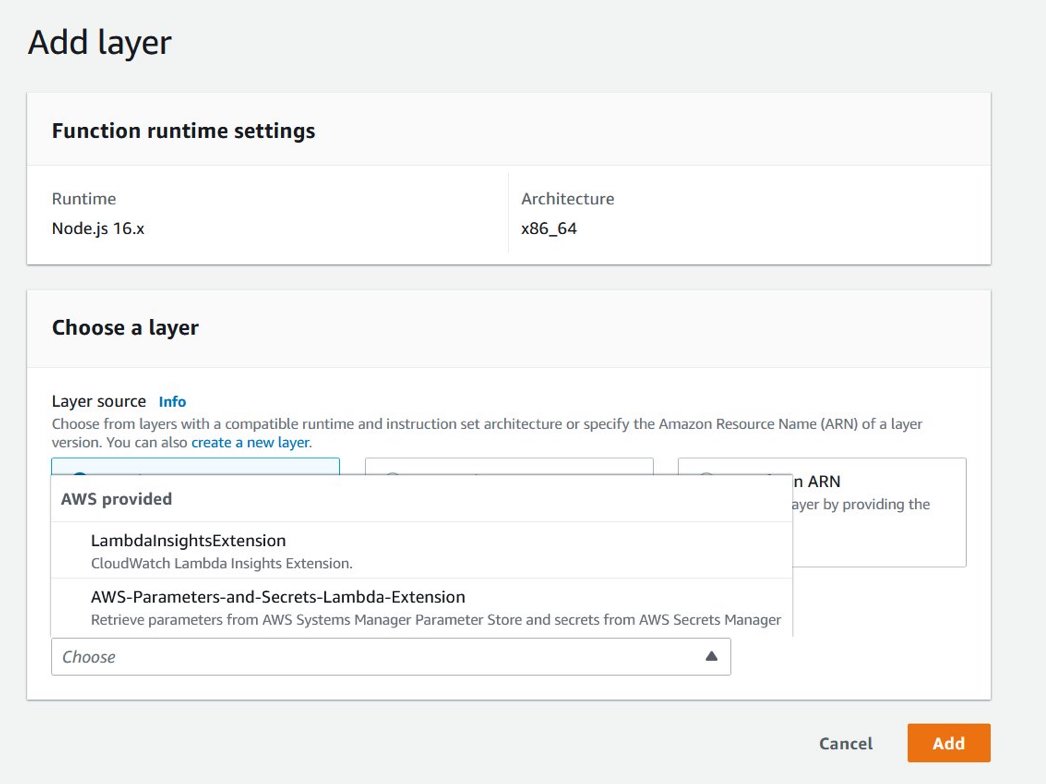The width and height of the screenshot is (1046, 784).
Task: Click the Function runtime settings heading
Action: 183,131
